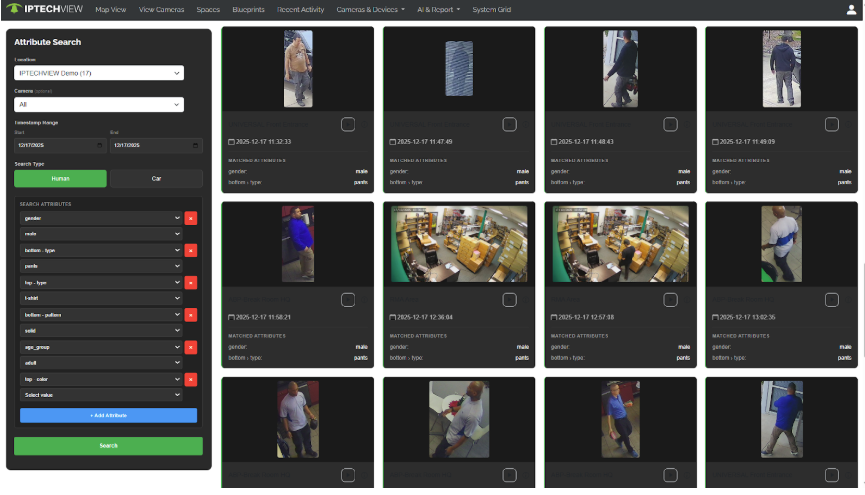
Task: Remove the top - color attribute row
Action: [191, 379]
